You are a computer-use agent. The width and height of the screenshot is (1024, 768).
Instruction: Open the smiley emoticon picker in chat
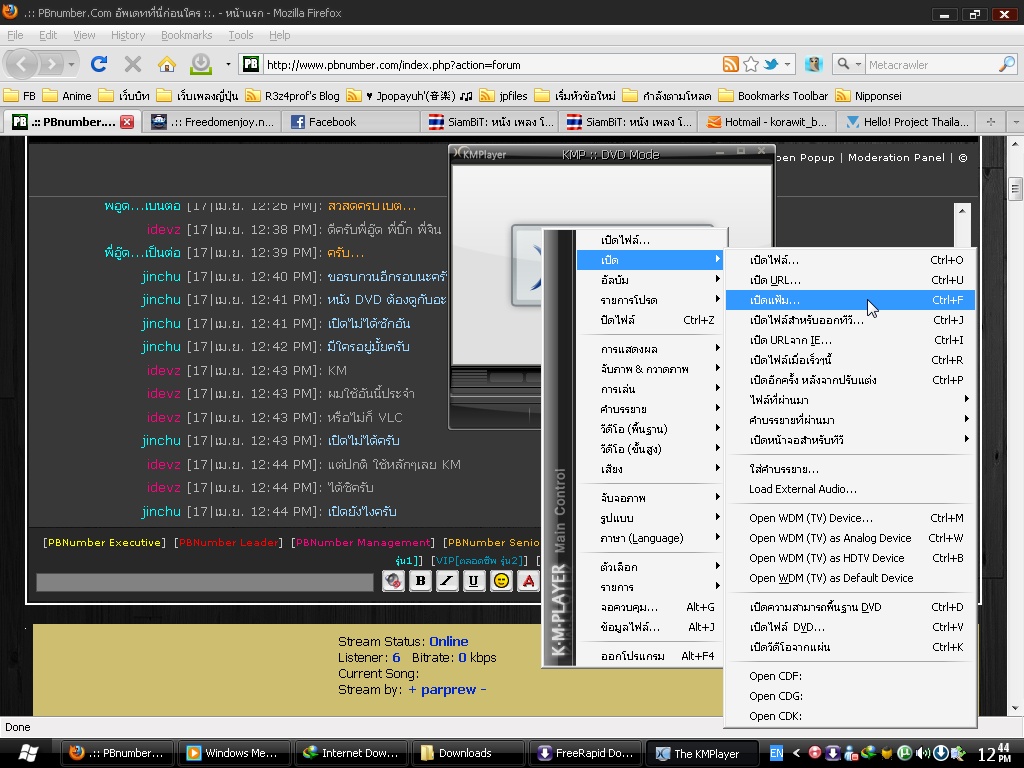[502, 581]
